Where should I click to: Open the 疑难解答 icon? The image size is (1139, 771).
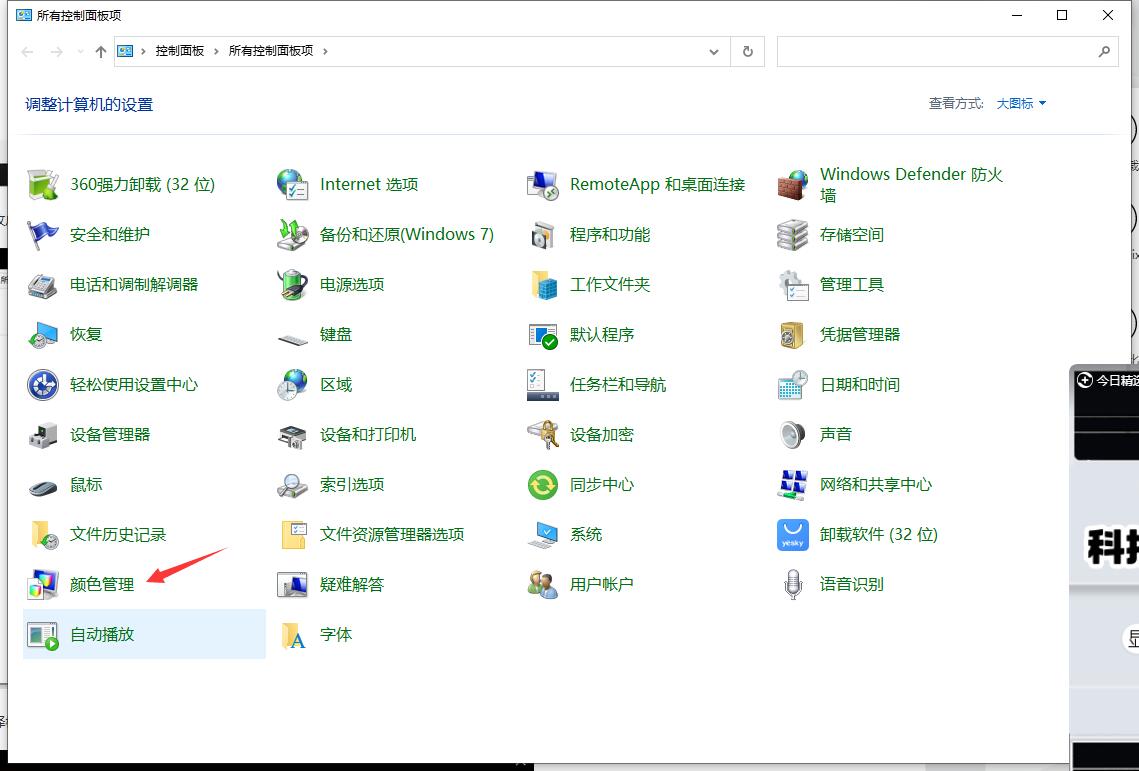(x=293, y=585)
